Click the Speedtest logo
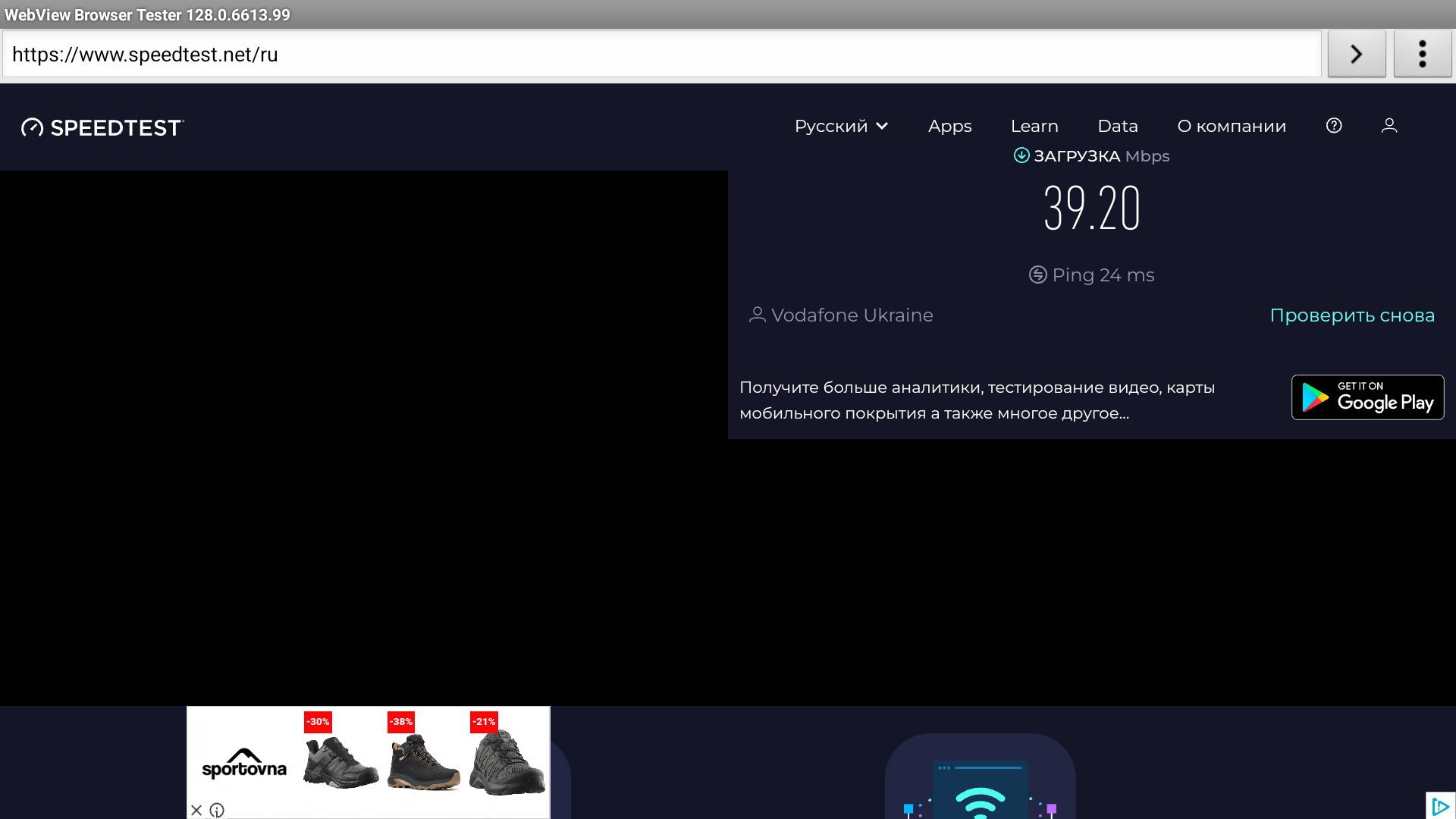The width and height of the screenshot is (1456, 819). pyautogui.click(x=102, y=127)
